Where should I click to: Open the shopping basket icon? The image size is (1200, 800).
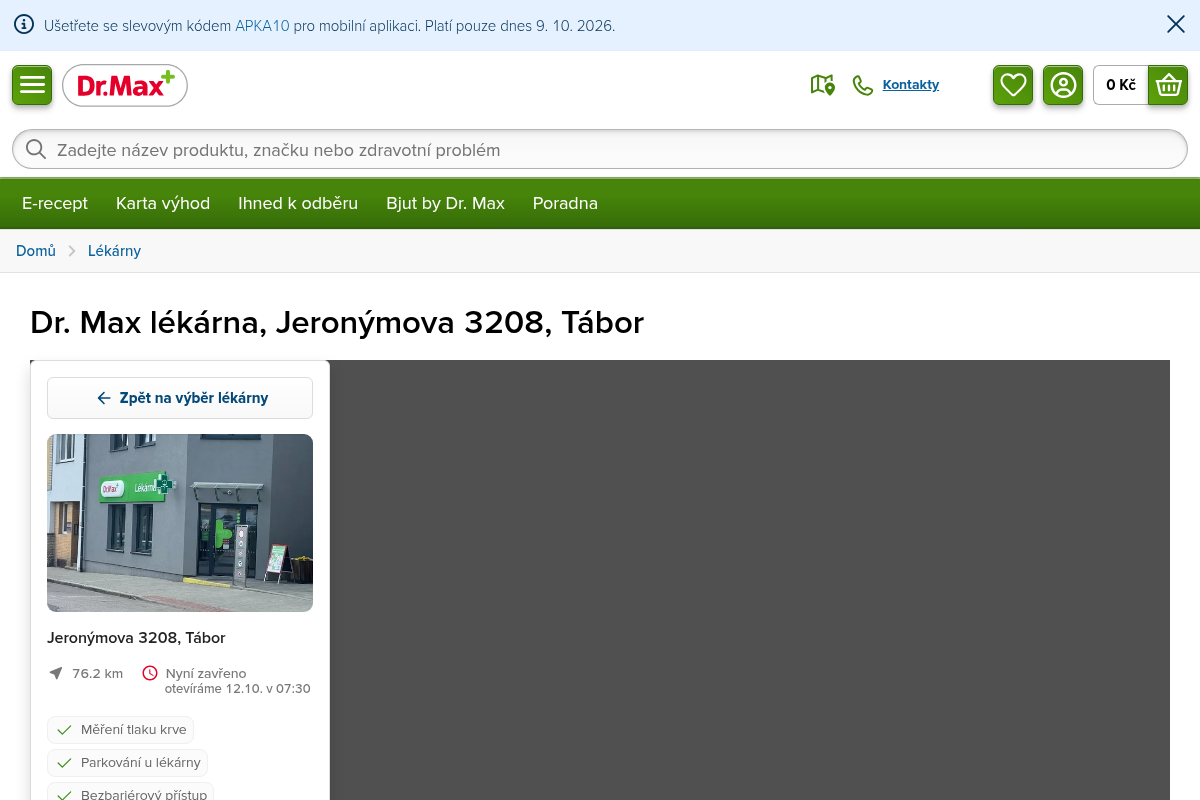tap(1168, 85)
